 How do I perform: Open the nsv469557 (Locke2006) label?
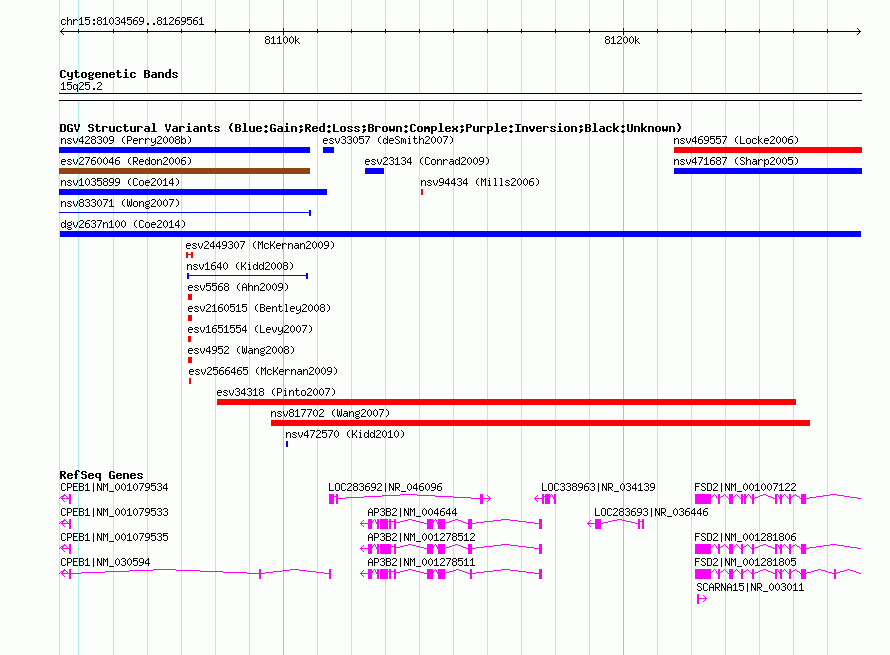pyautogui.click(x=736, y=140)
